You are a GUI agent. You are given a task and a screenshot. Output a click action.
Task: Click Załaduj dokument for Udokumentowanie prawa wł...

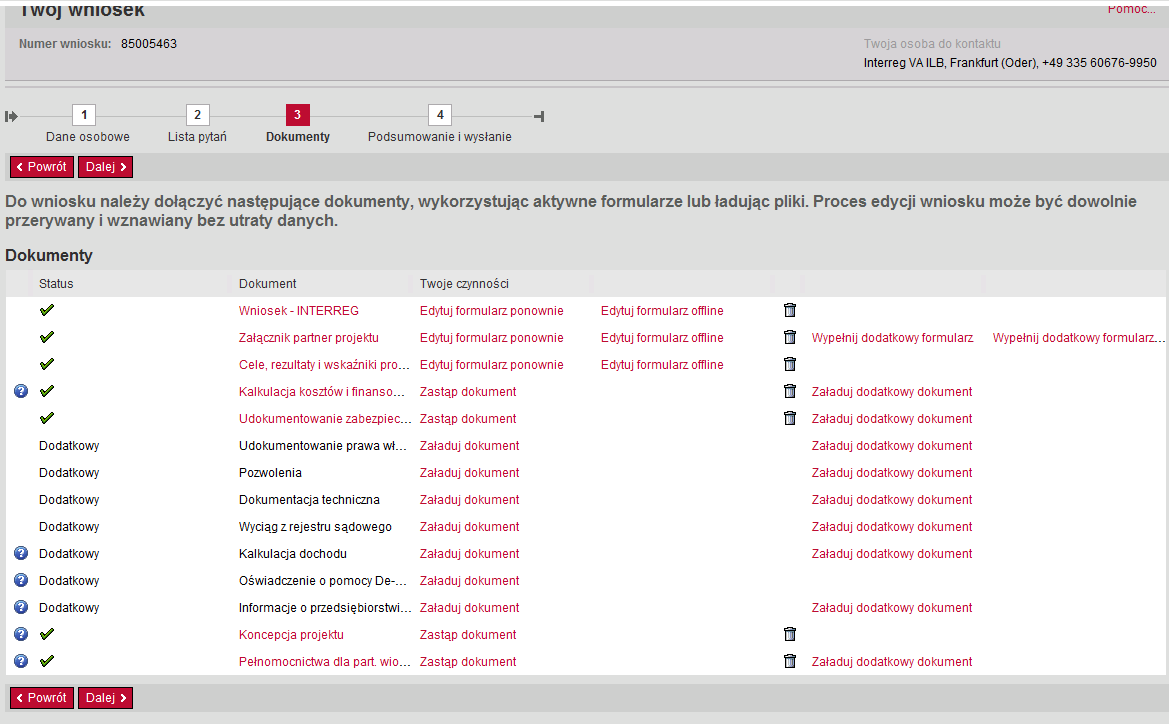tap(470, 445)
